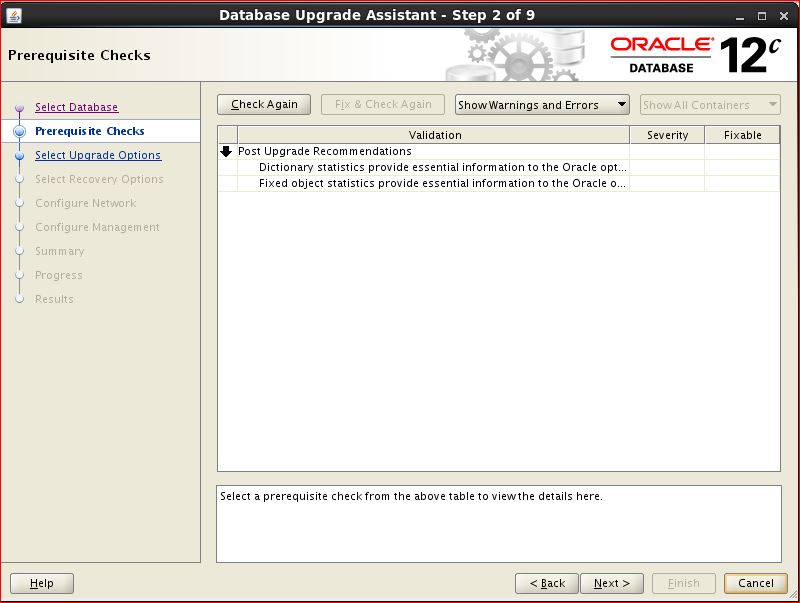This screenshot has height=603, width=800.
Task: Select the Prerequisite Checks step
Action: pyautogui.click(x=89, y=131)
